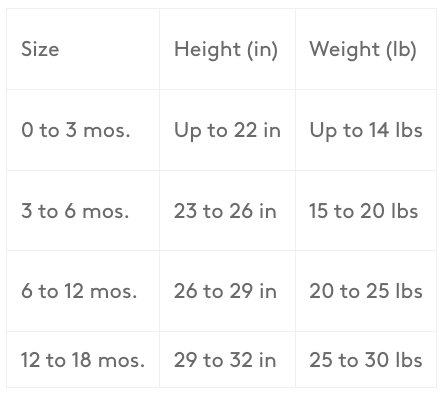This screenshot has height=396, width=444.
Task: Select the 6 to 12 mos. size cell
Action: (x=83, y=291)
